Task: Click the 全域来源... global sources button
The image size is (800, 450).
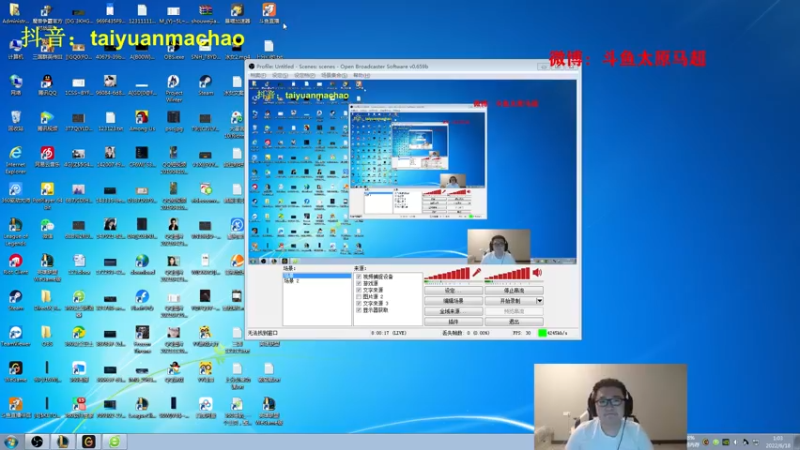Action: [453, 311]
